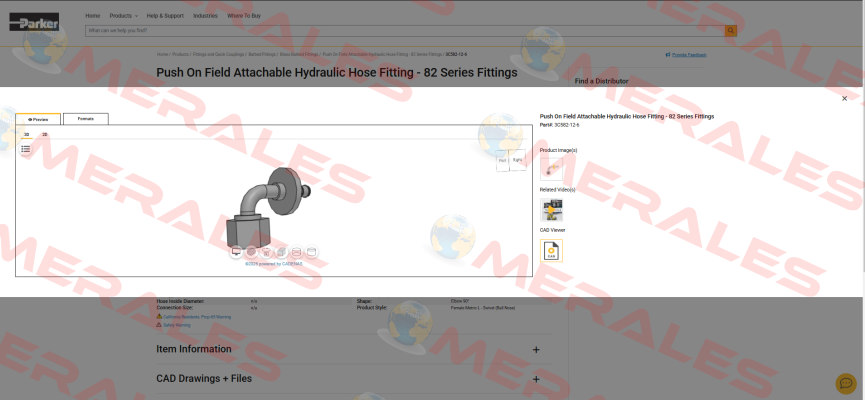Image resolution: width=865 pixels, height=400 pixels.
Task: Click the 82 Series Fittings breadcrumb link
Action: (x=382, y=55)
